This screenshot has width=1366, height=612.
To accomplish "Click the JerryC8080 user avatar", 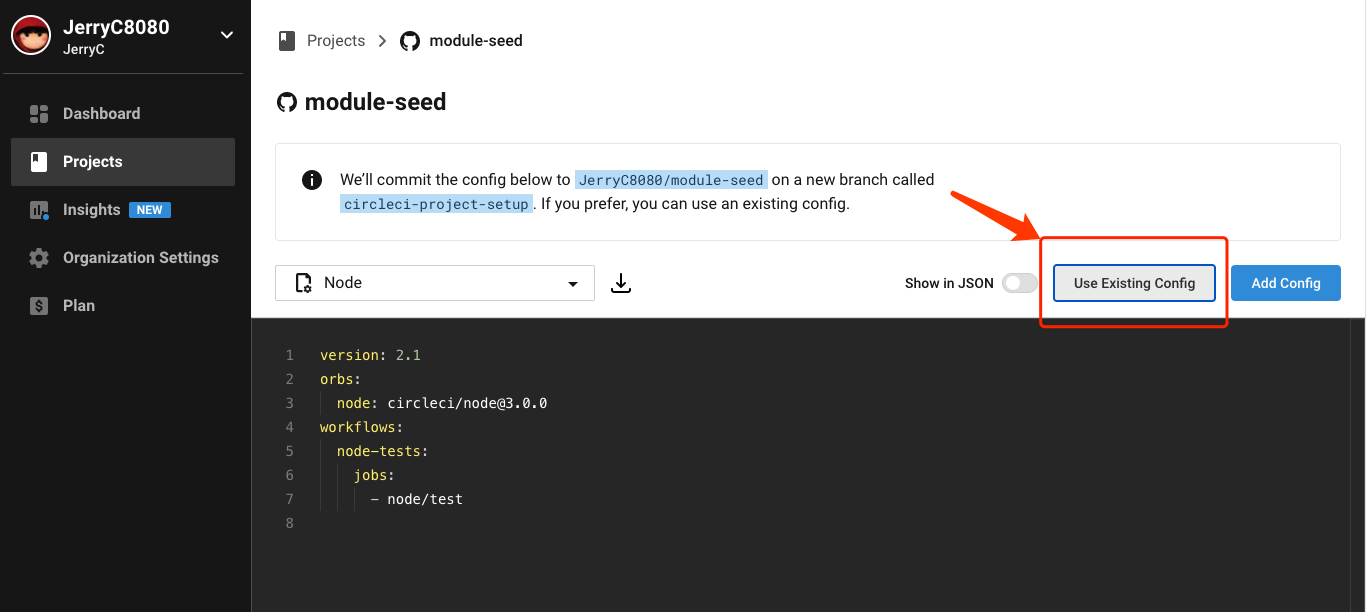I will pos(31,36).
